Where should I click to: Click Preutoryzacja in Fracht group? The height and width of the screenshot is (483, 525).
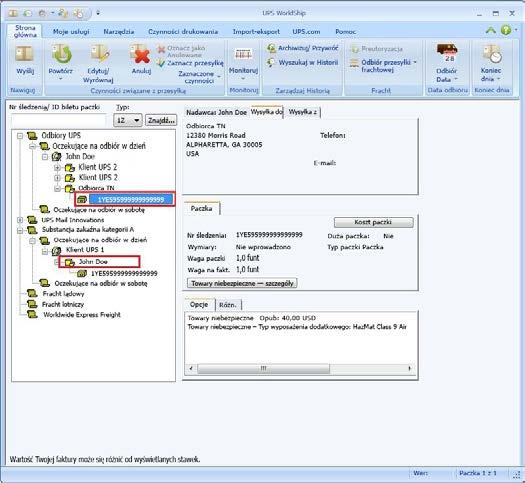[376, 49]
